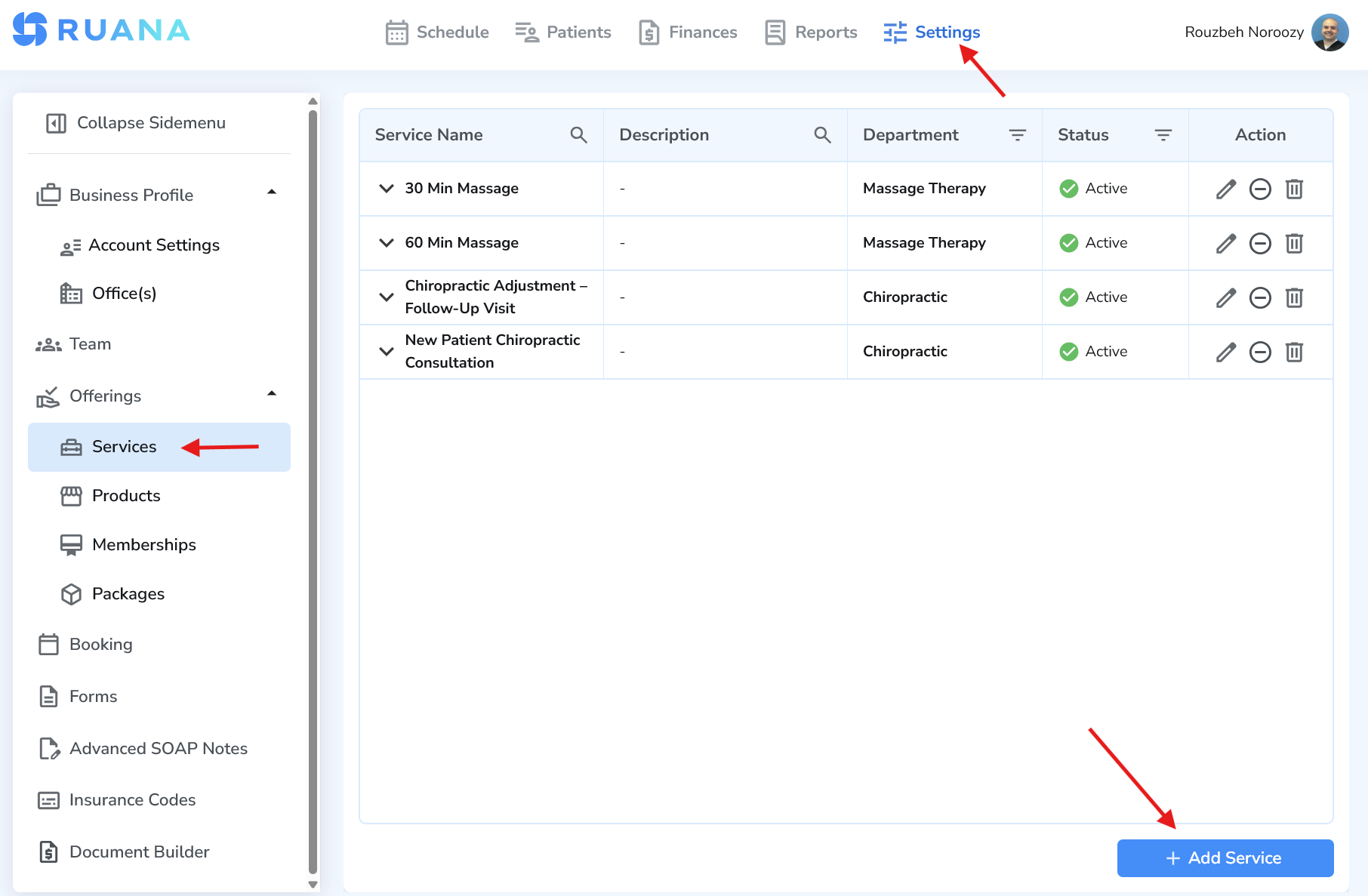Screen dimensions: 1368x896
Task: Click the search icon in Service Name column
Action: [x=578, y=134]
